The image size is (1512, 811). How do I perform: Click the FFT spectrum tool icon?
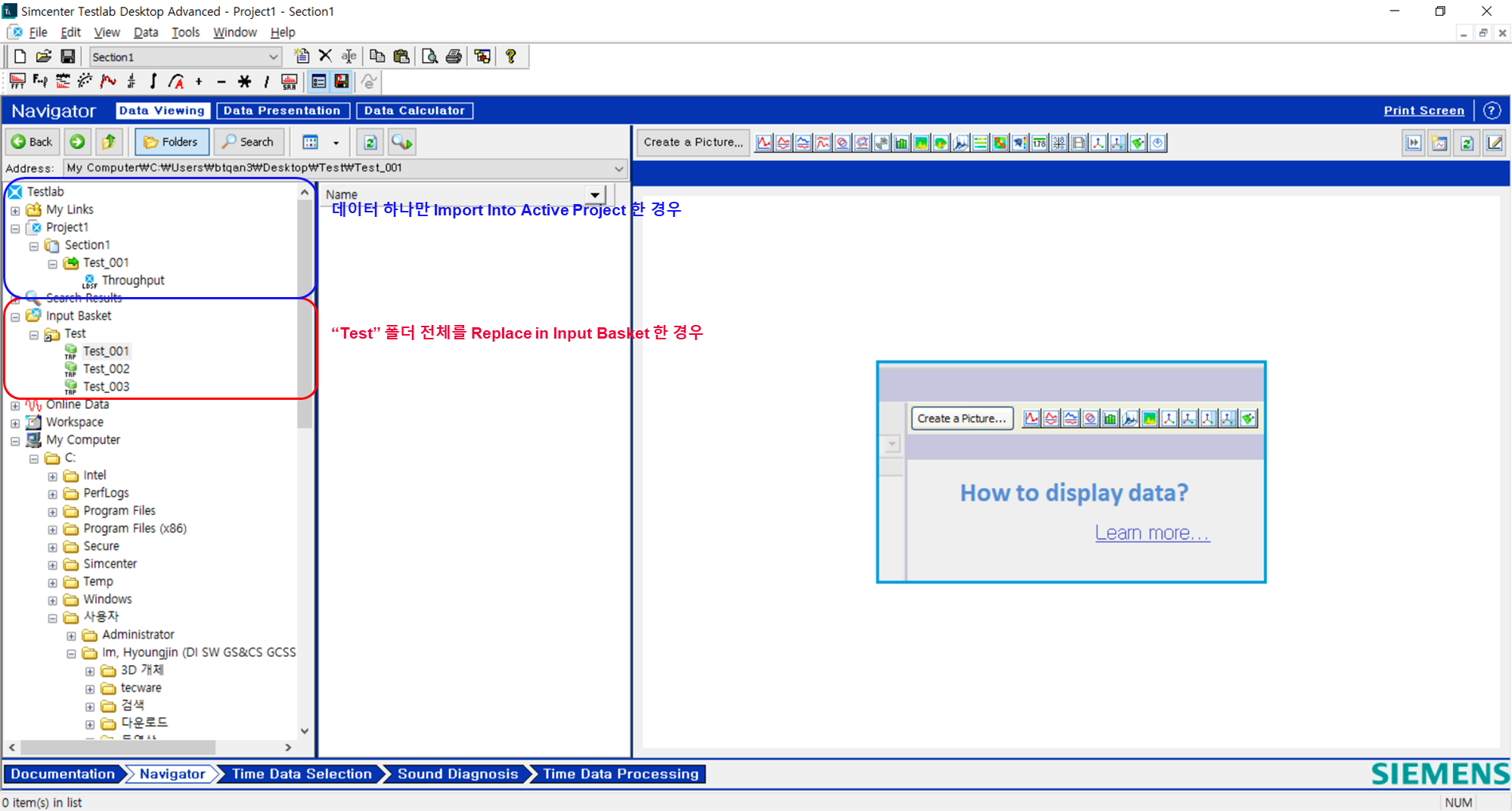17,81
